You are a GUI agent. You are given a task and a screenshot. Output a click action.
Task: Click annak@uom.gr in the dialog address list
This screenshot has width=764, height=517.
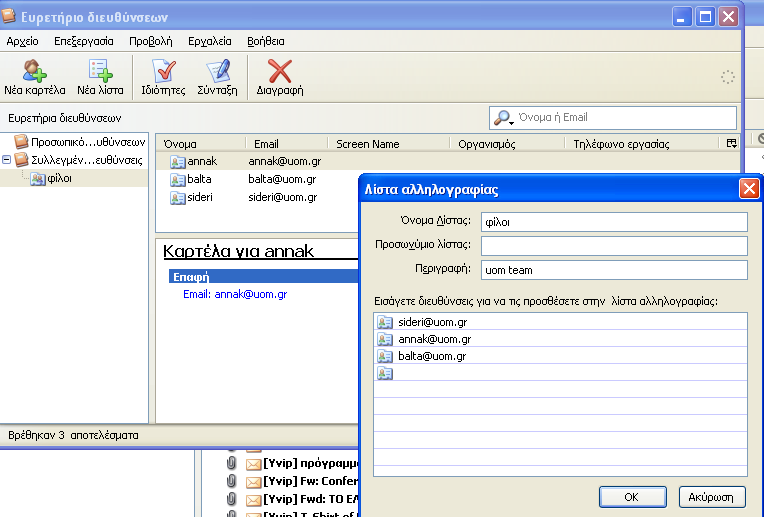(435, 339)
